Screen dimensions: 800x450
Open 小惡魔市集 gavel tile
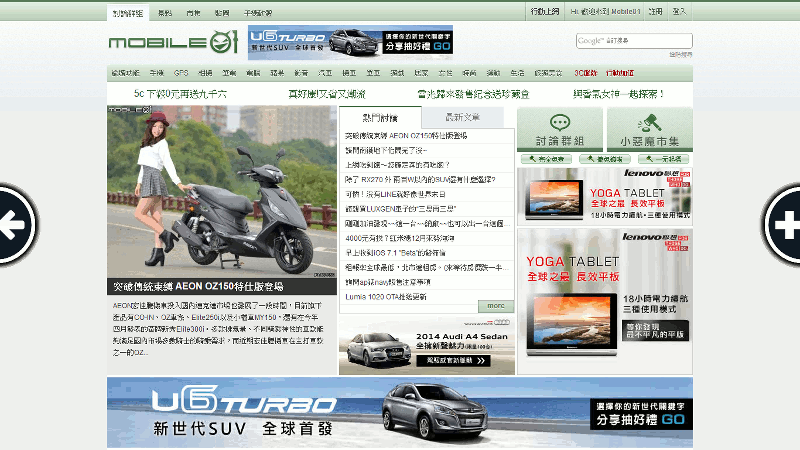pos(649,130)
